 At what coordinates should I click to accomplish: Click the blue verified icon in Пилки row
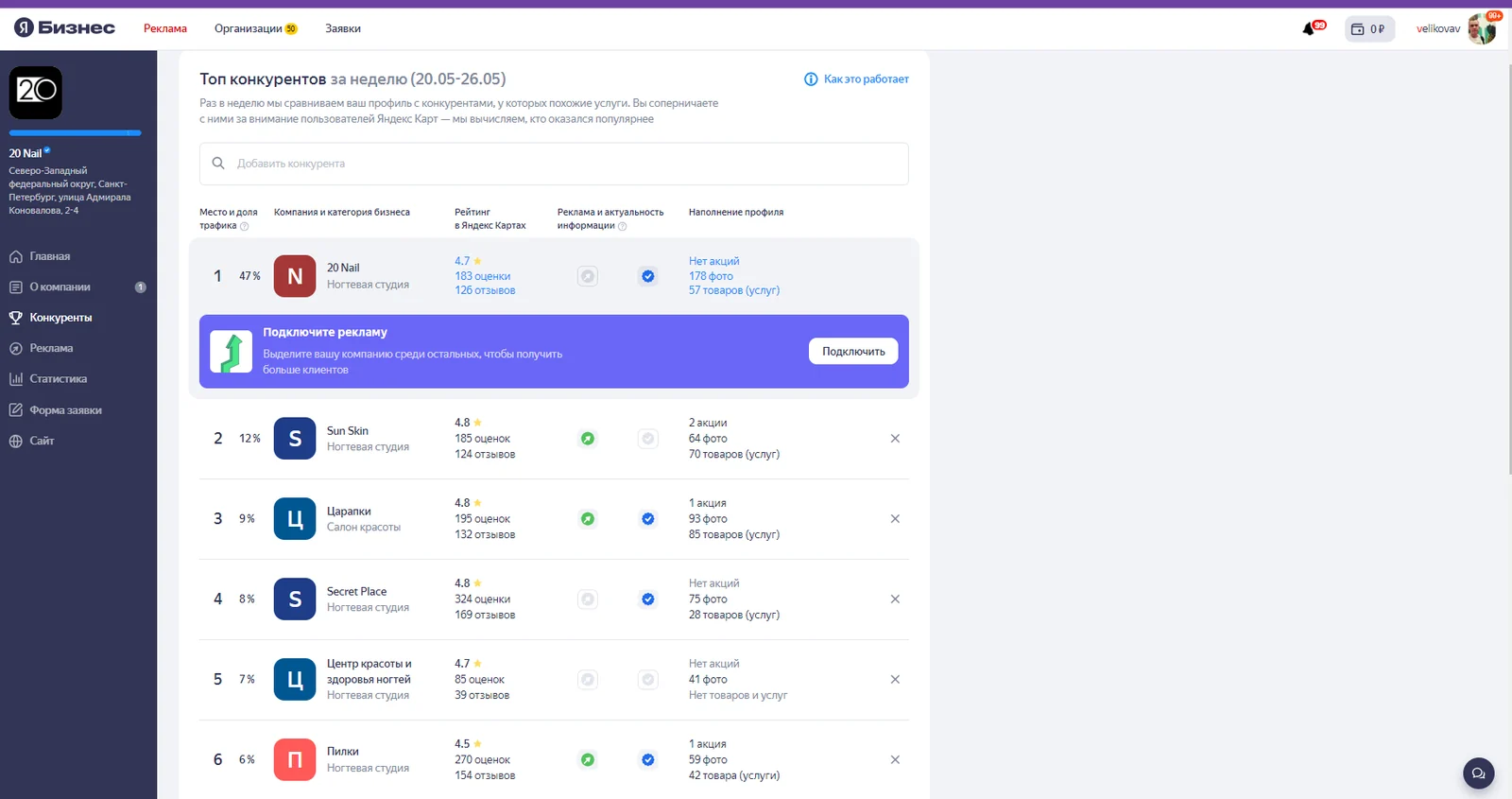pyautogui.click(x=648, y=760)
